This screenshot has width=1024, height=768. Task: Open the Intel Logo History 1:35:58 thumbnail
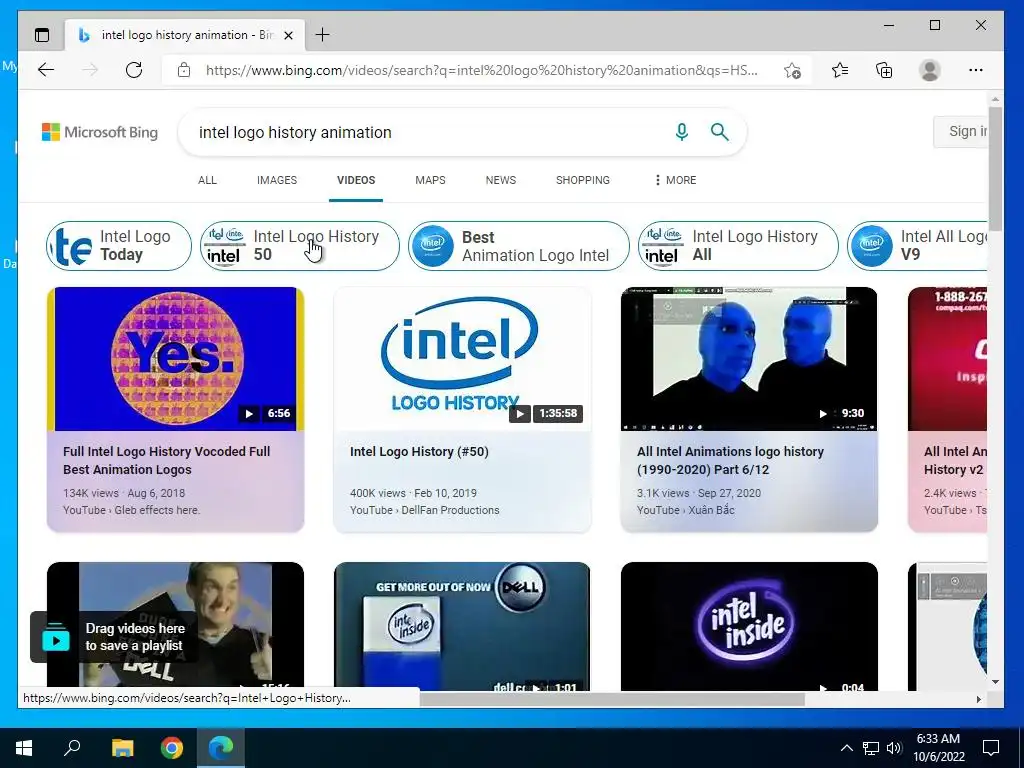pos(462,359)
